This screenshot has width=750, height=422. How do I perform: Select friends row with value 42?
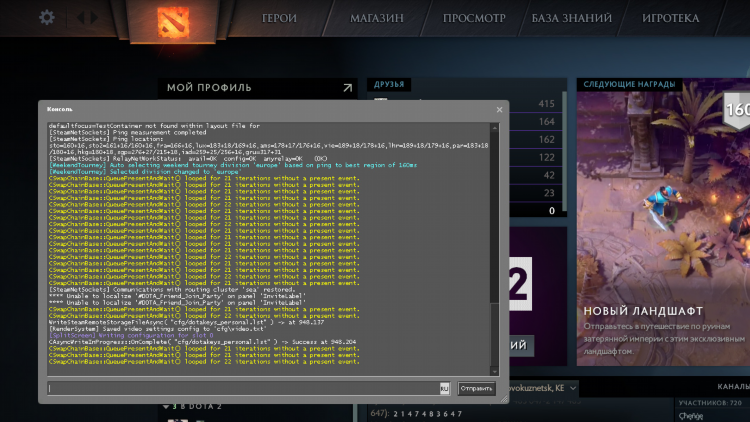click(534, 175)
